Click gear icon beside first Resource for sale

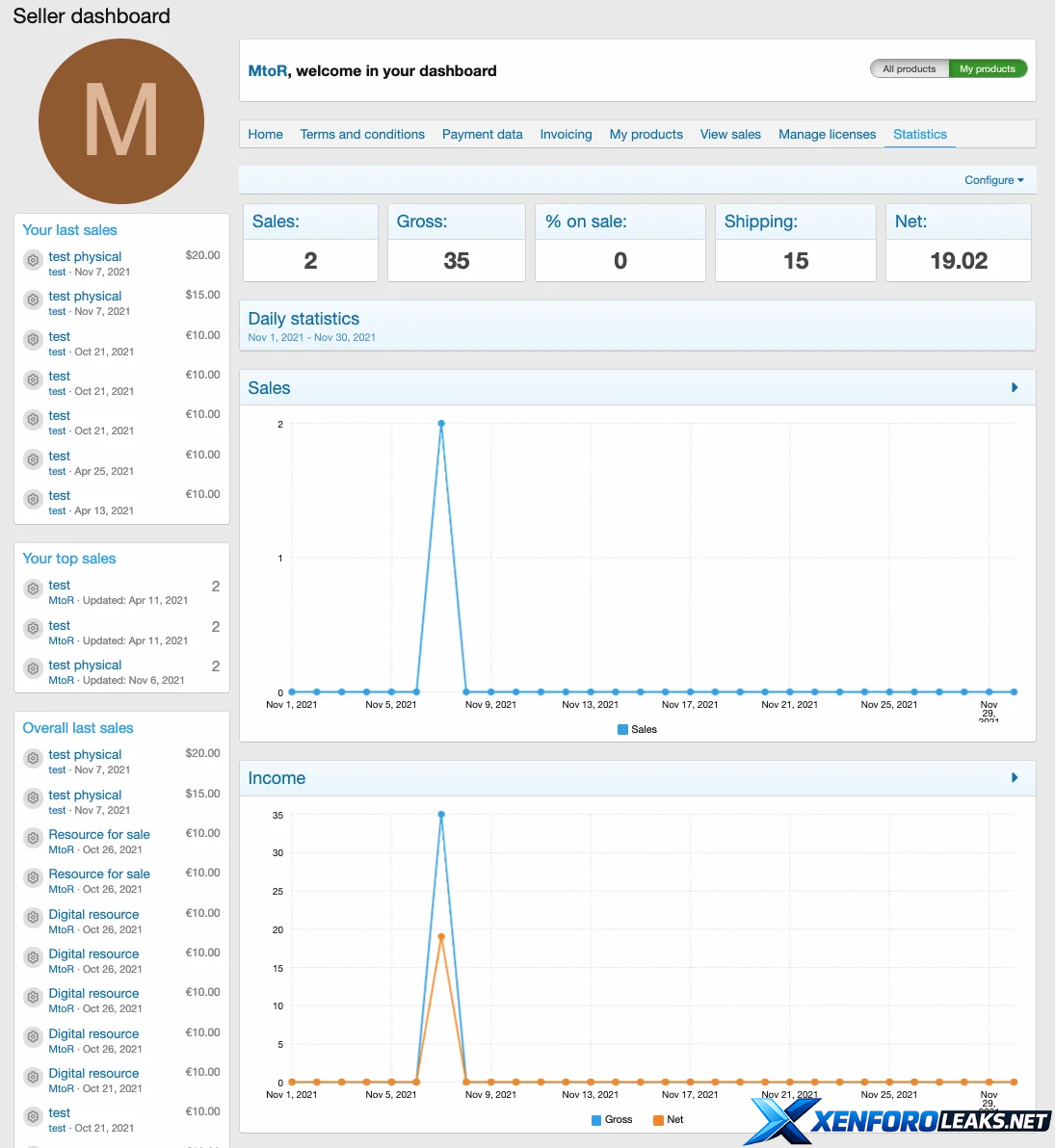[33, 838]
